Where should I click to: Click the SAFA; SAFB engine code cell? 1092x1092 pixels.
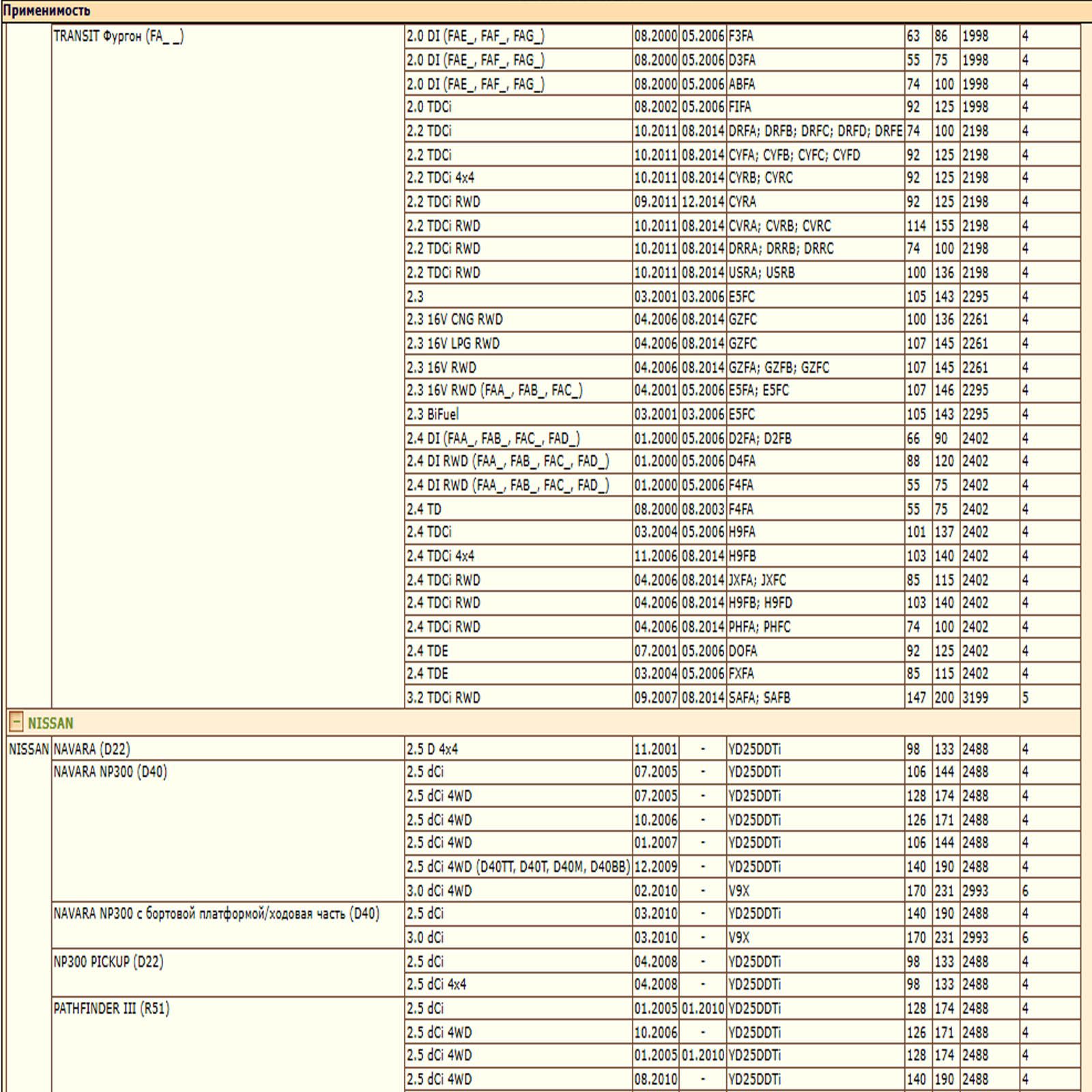tap(759, 698)
